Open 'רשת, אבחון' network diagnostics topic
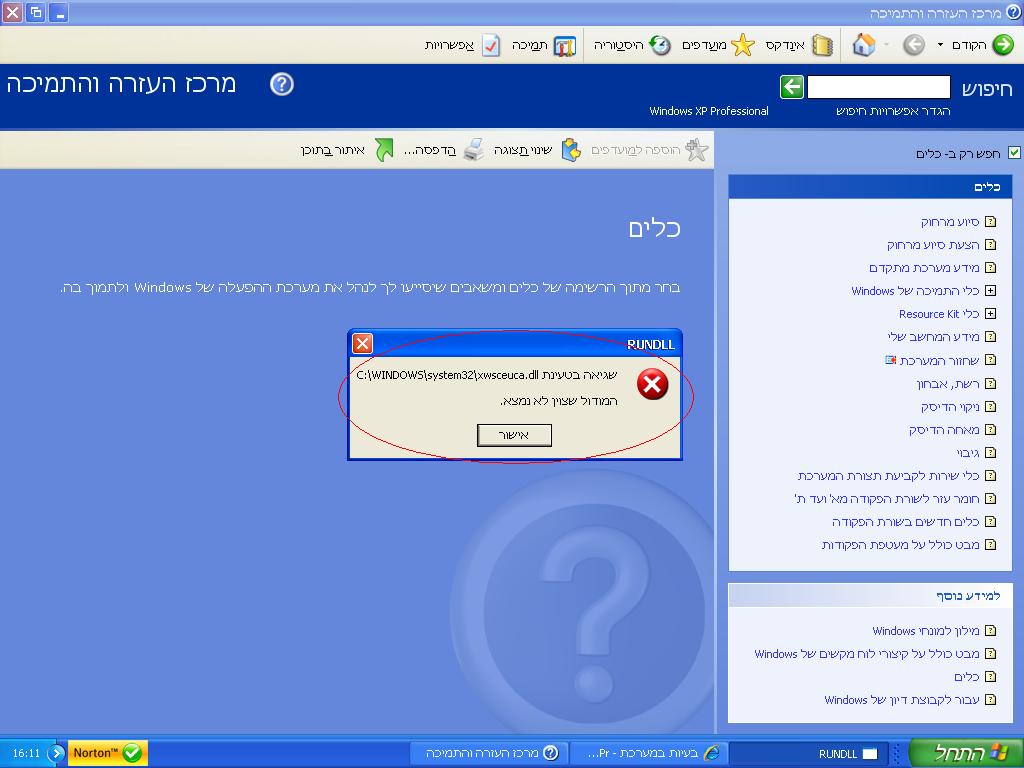 948,384
